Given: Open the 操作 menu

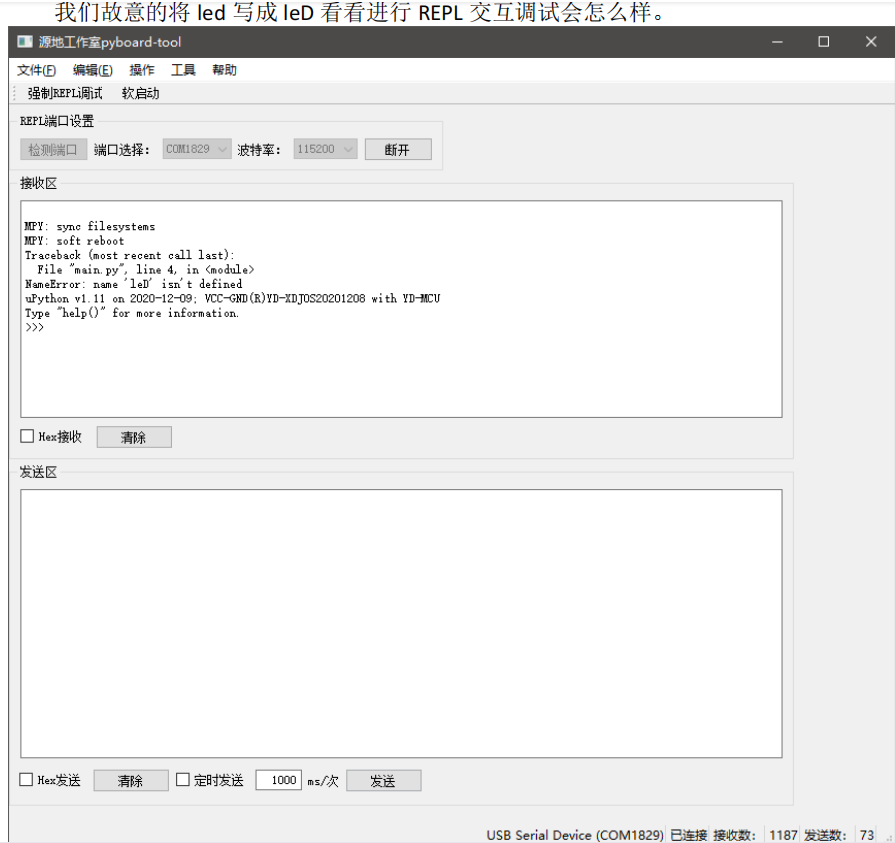Looking at the screenshot, I should pyautogui.click(x=142, y=70).
